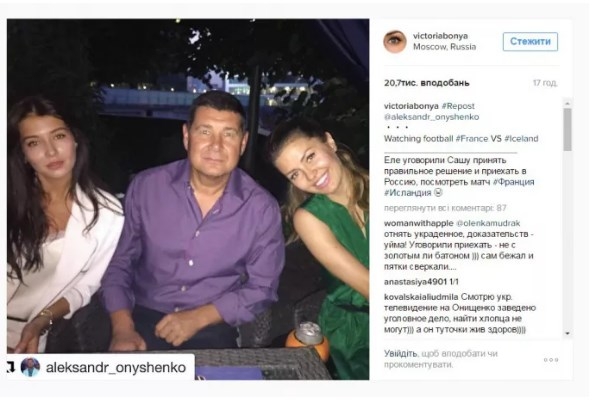Screen dimensions: 604x402
Task: Follow with the Стежити button
Action: point(530,42)
